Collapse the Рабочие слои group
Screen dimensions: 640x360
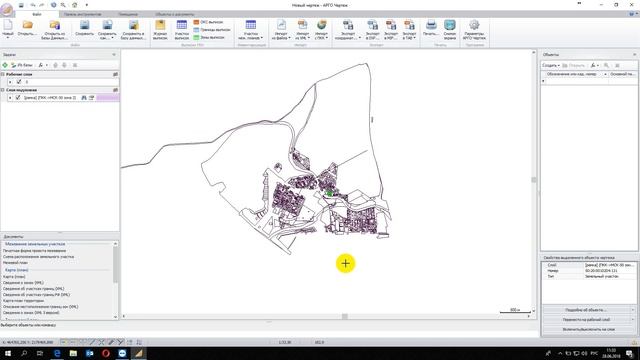[2, 74]
